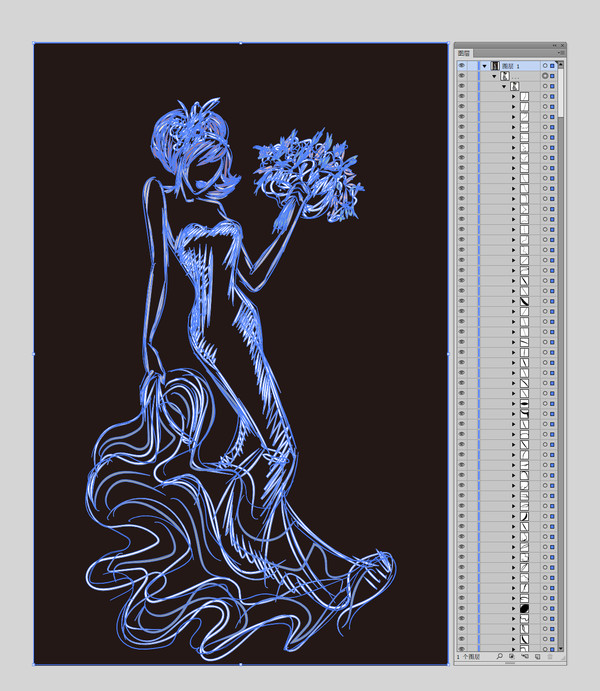Click the thumbnail of the dotted-name group

(x=505, y=76)
